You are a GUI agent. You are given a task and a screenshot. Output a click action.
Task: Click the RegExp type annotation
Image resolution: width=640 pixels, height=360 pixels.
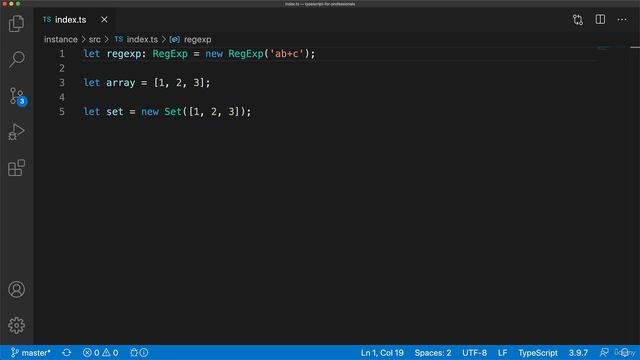tap(170, 54)
